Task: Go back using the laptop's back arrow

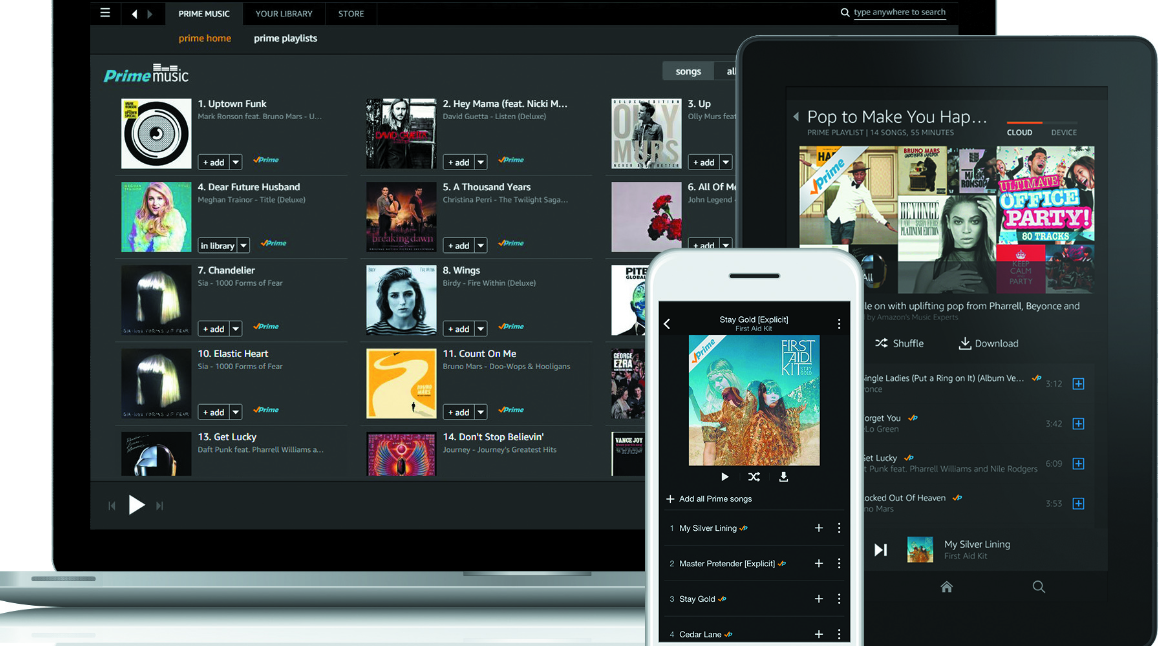Action: [x=134, y=13]
